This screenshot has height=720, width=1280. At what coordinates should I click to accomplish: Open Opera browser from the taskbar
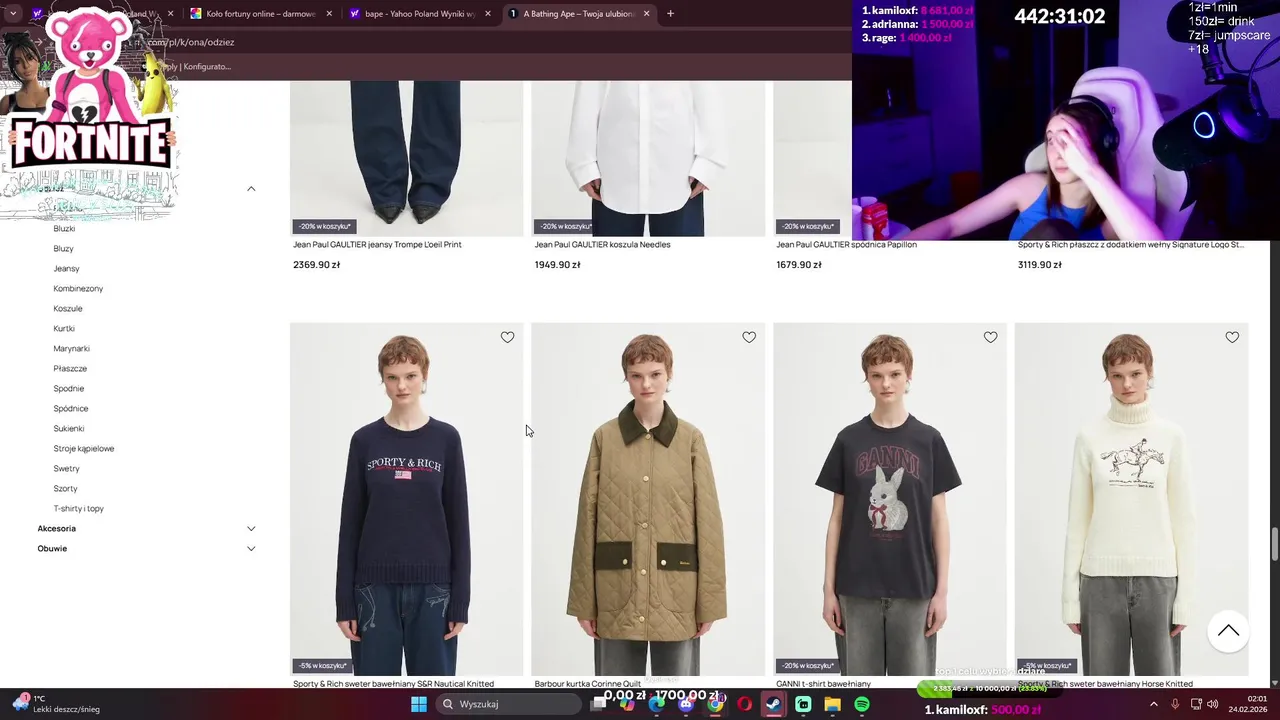(744, 704)
